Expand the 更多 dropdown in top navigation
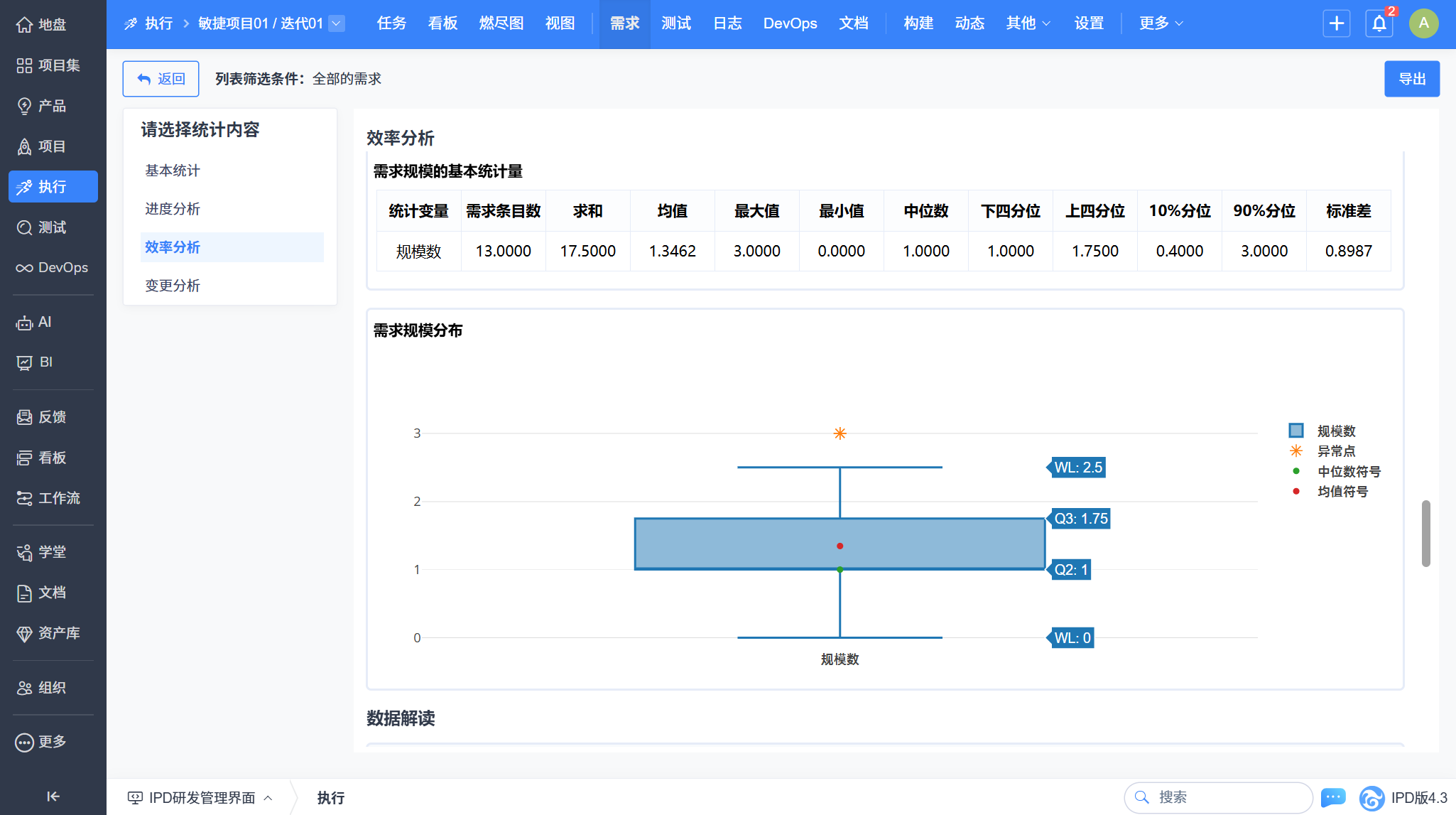The image size is (1456, 815). pyautogui.click(x=1161, y=23)
